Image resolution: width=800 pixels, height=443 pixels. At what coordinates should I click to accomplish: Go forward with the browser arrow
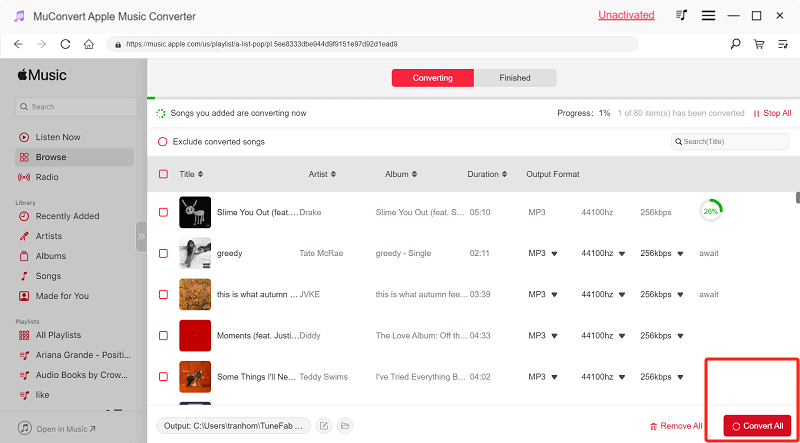[42, 44]
